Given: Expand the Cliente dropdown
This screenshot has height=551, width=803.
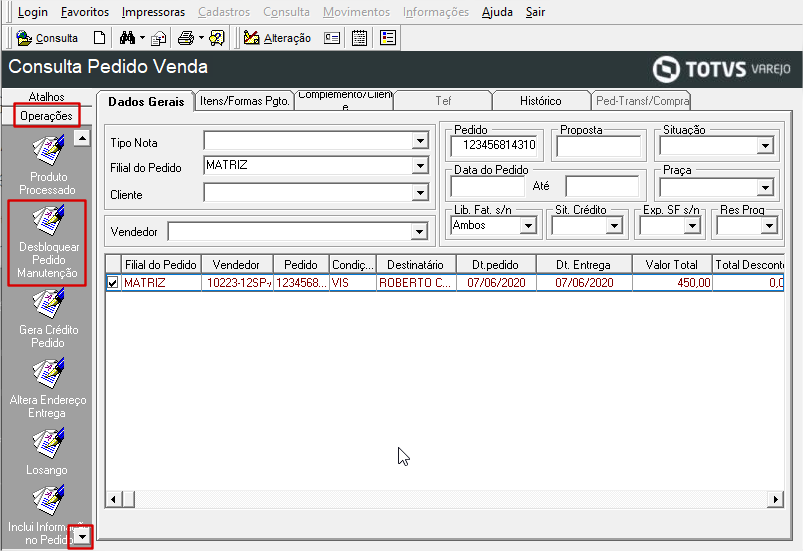Looking at the screenshot, I should pyautogui.click(x=420, y=193).
